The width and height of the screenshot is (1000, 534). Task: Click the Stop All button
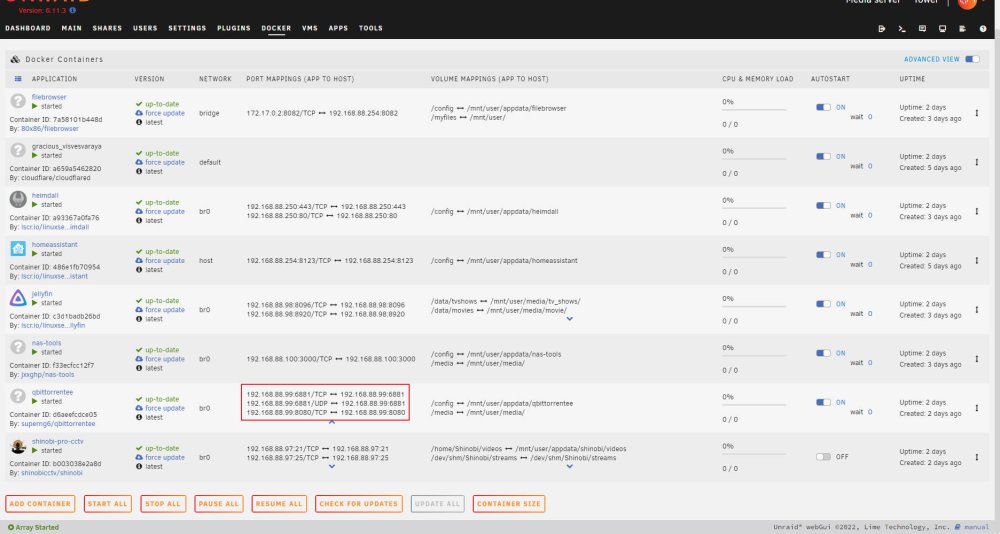click(x=163, y=504)
